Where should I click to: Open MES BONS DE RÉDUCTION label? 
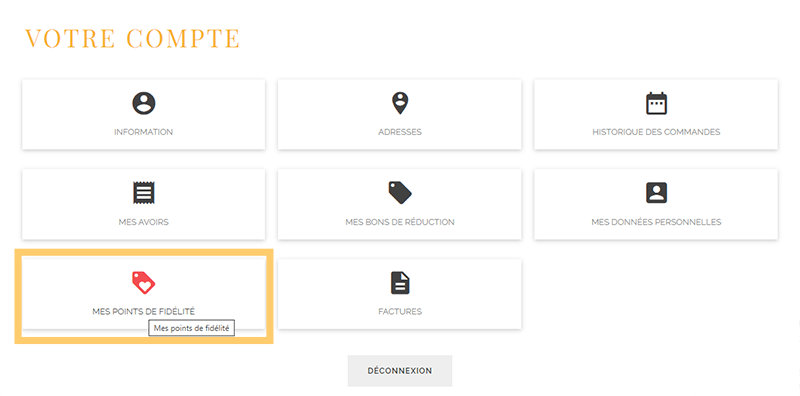pyautogui.click(x=399, y=222)
